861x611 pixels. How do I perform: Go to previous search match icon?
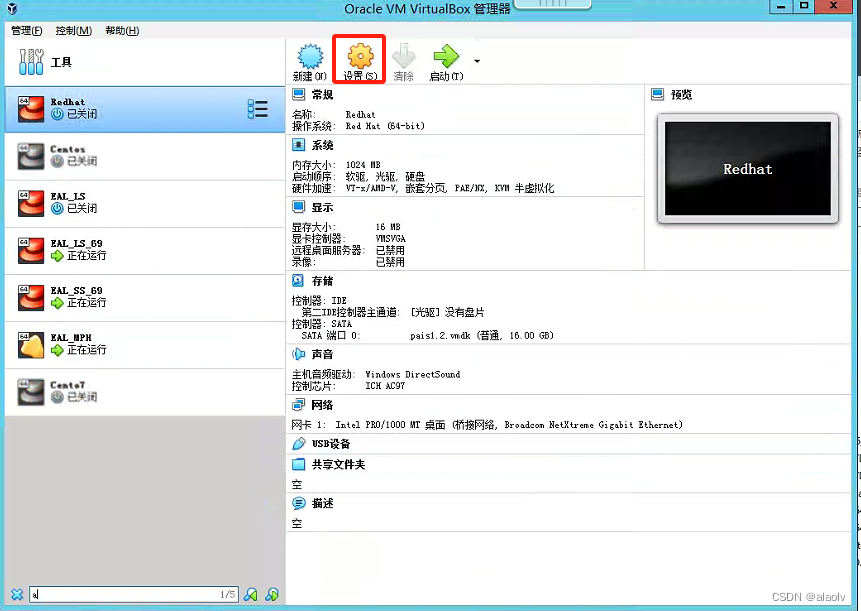(x=251, y=594)
